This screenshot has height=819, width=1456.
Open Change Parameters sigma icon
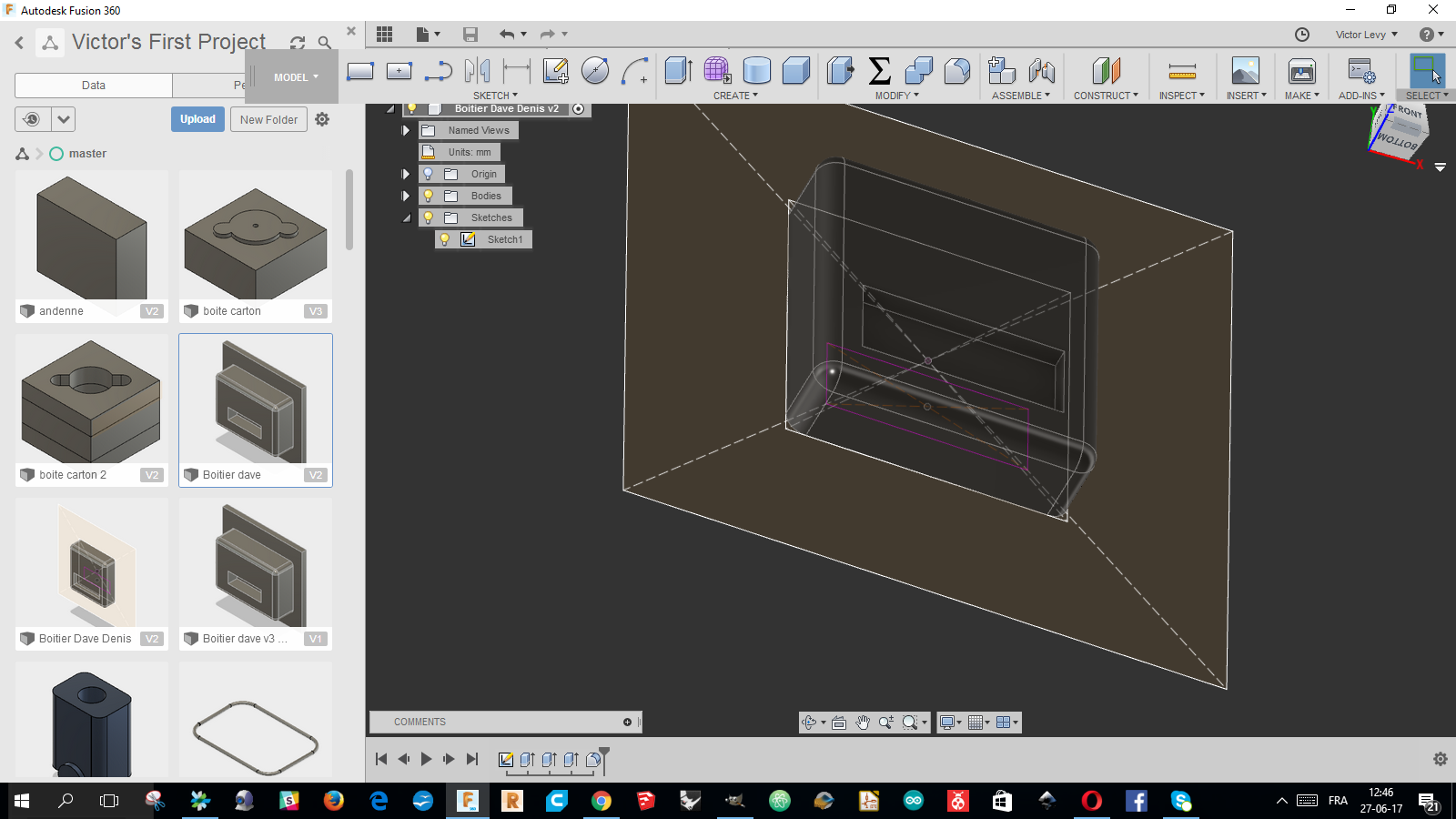[880, 71]
